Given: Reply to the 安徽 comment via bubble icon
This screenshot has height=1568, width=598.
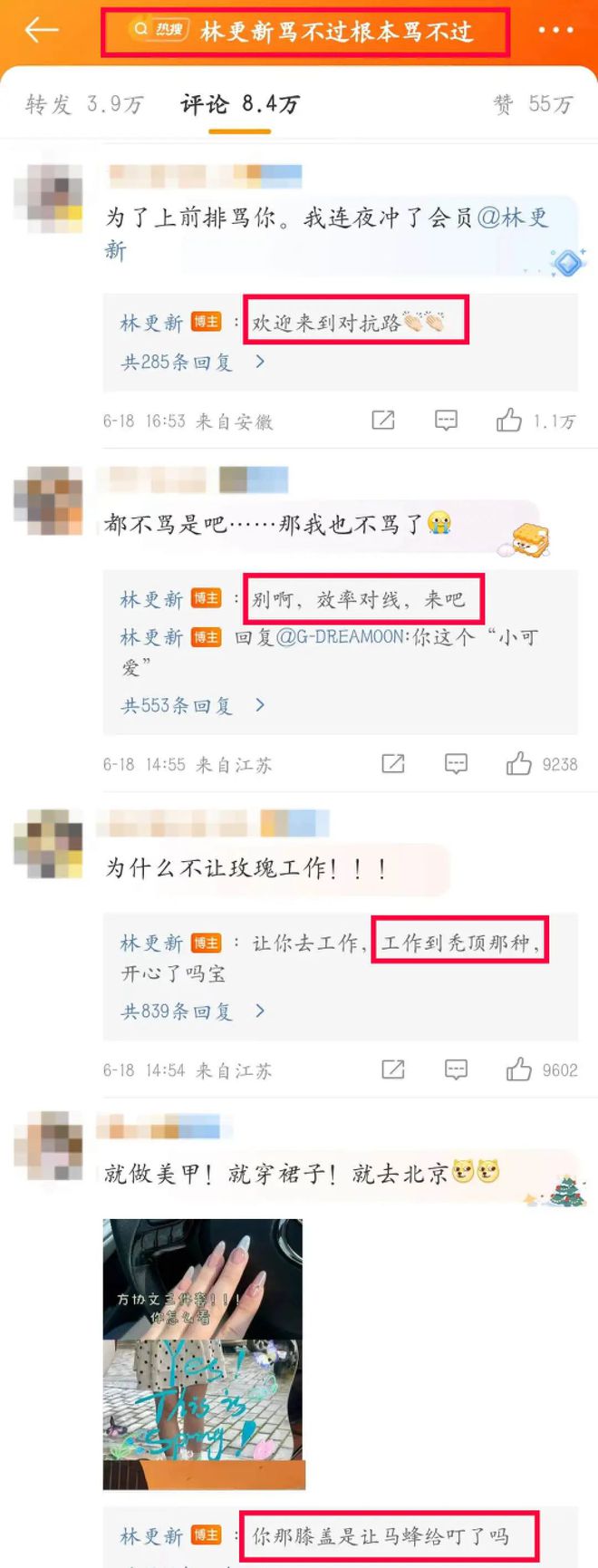Looking at the screenshot, I should [x=446, y=420].
